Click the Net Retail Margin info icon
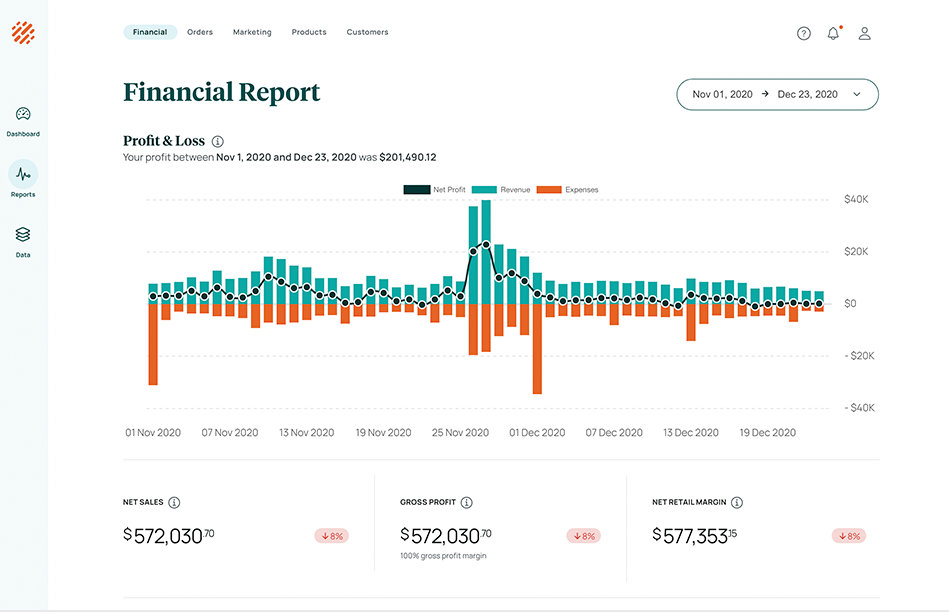This screenshot has height=612, width=949. click(x=737, y=502)
